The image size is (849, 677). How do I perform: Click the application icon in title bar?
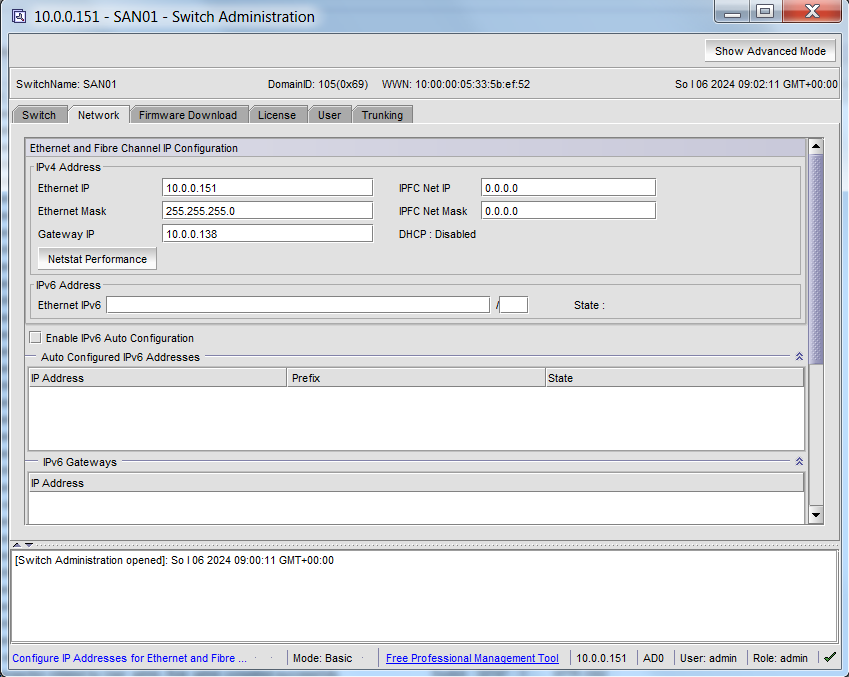(x=19, y=17)
